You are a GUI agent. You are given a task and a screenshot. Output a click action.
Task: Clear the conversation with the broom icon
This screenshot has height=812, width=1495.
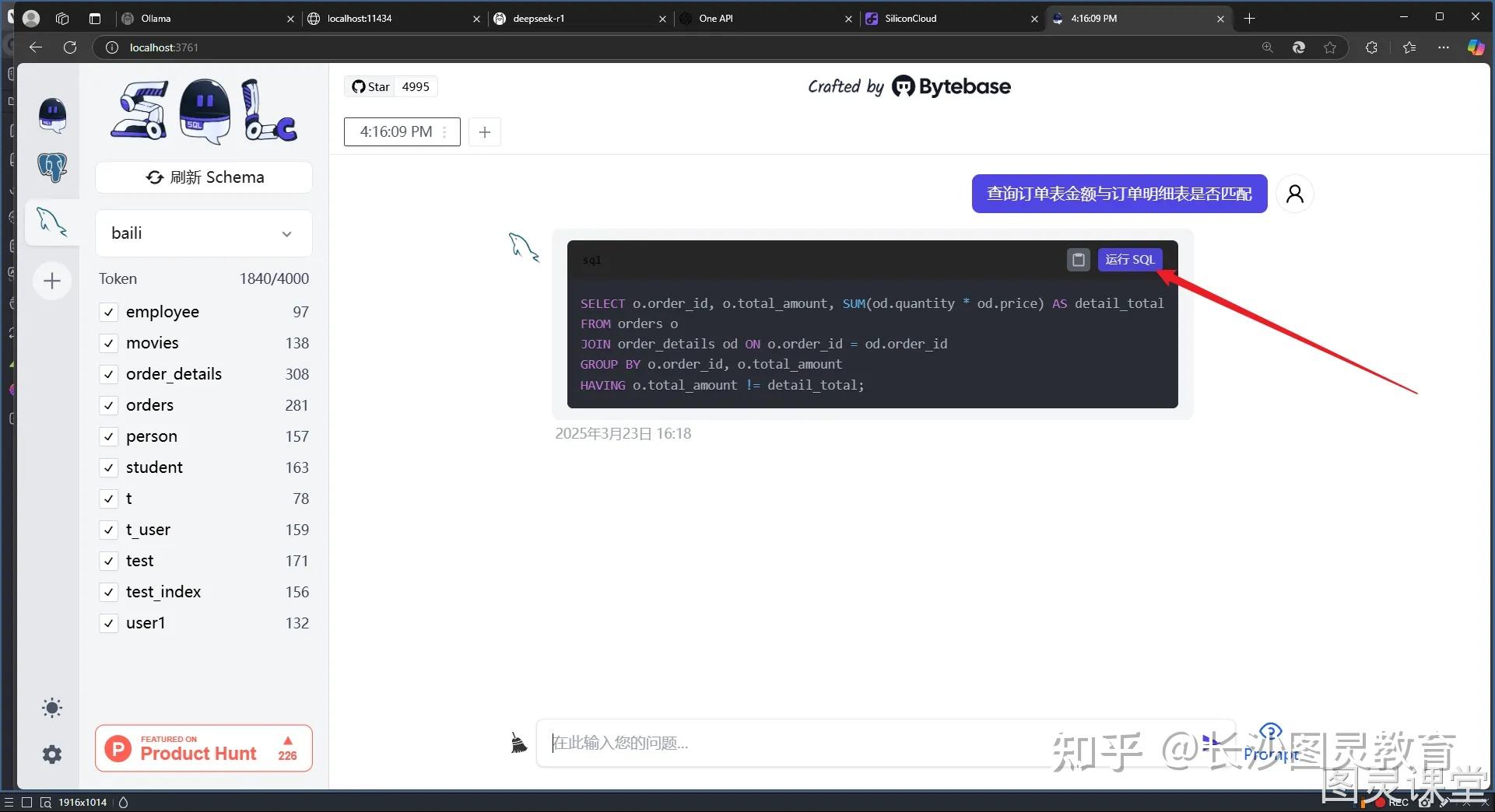pos(518,741)
